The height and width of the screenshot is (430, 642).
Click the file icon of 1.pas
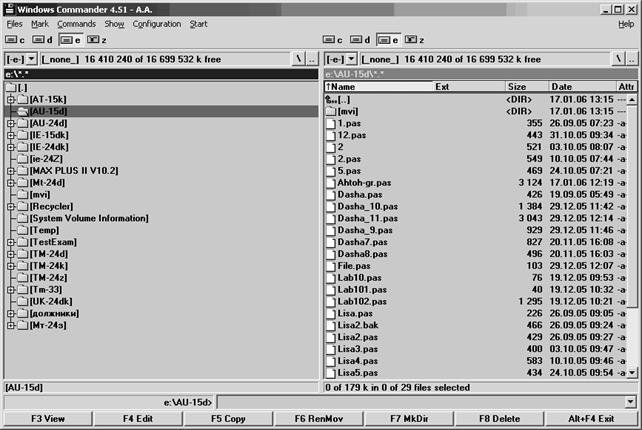click(x=331, y=123)
